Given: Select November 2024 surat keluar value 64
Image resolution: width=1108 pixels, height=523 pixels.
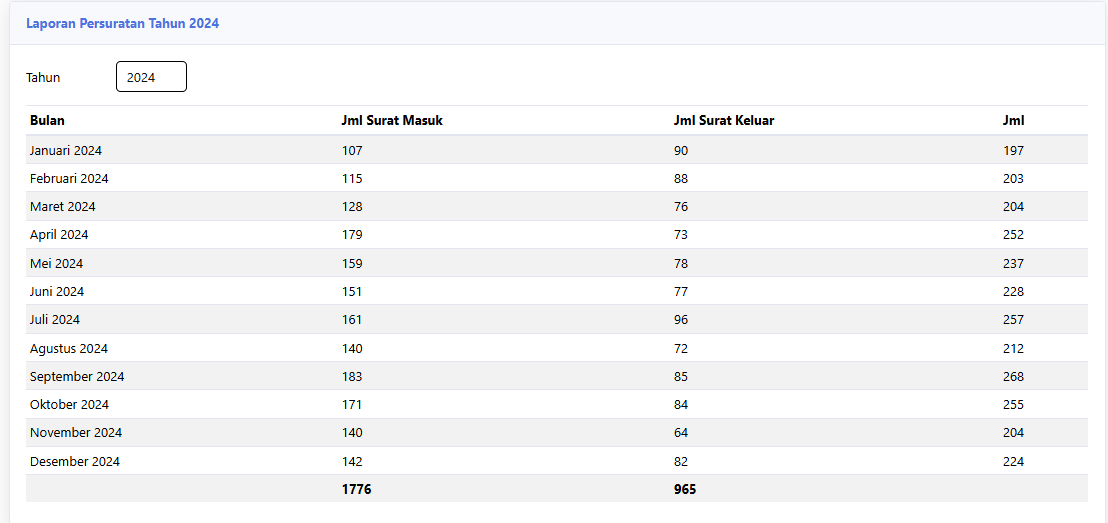Looking at the screenshot, I should tap(680, 433).
